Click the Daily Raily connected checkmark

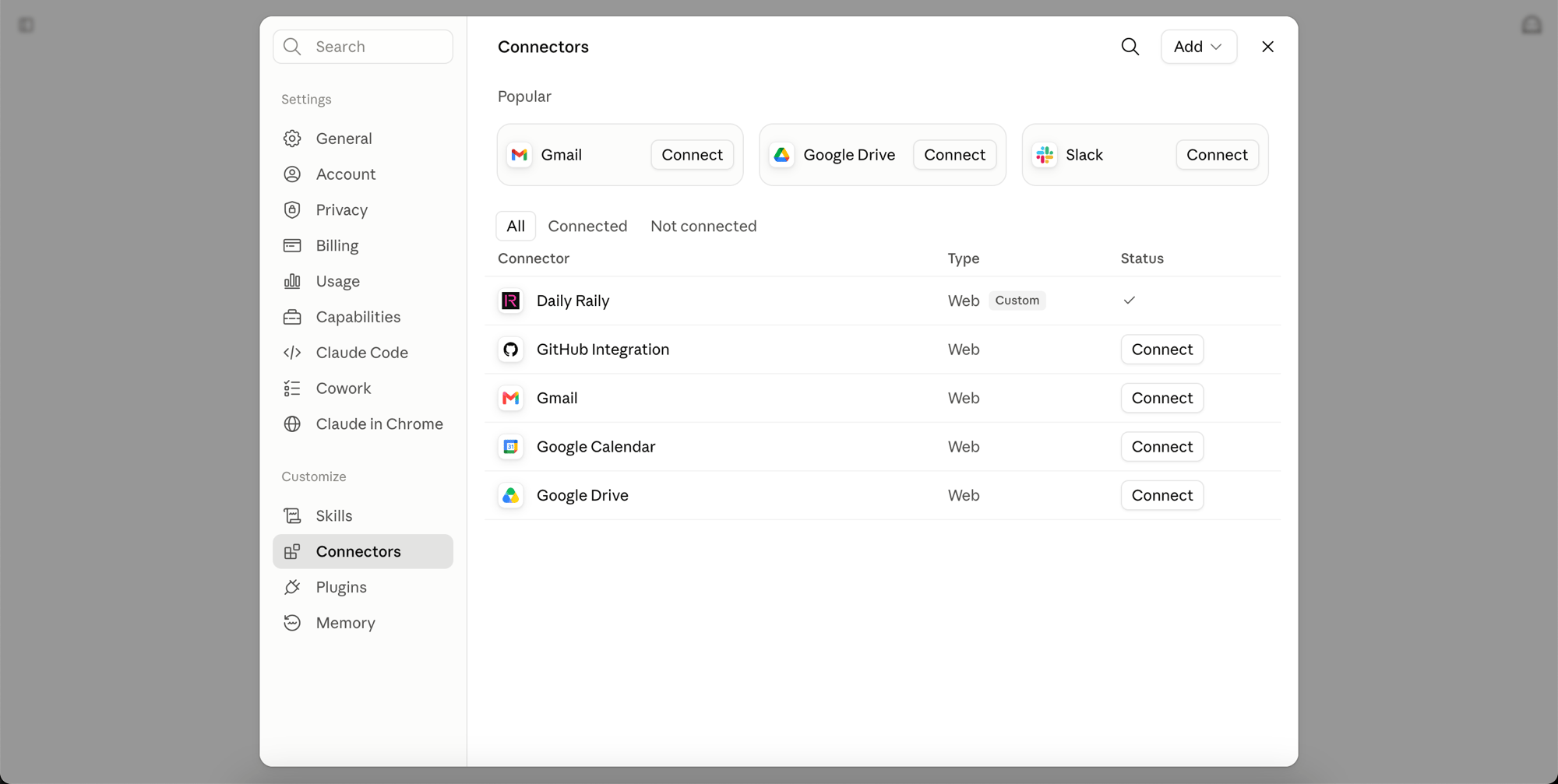click(1129, 301)
